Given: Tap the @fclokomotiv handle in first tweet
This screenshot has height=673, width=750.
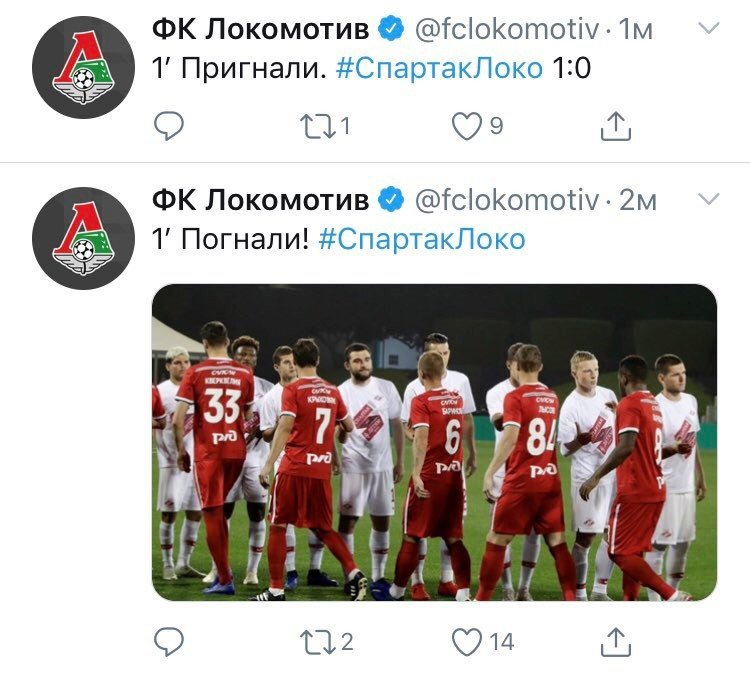Looking at the screenshot, I should coord(506,30).
